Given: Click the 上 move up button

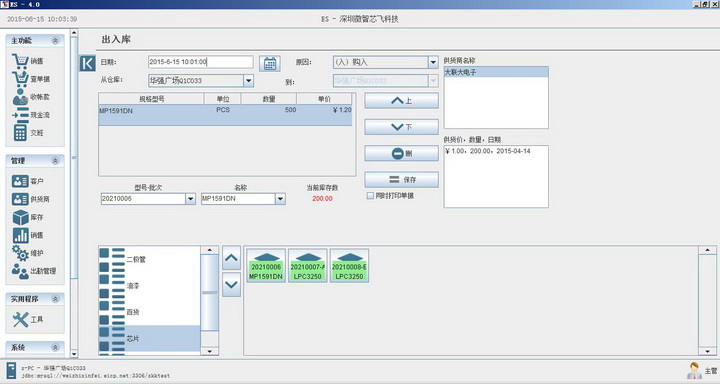Looking at the screenshot, I should (401, 101).
